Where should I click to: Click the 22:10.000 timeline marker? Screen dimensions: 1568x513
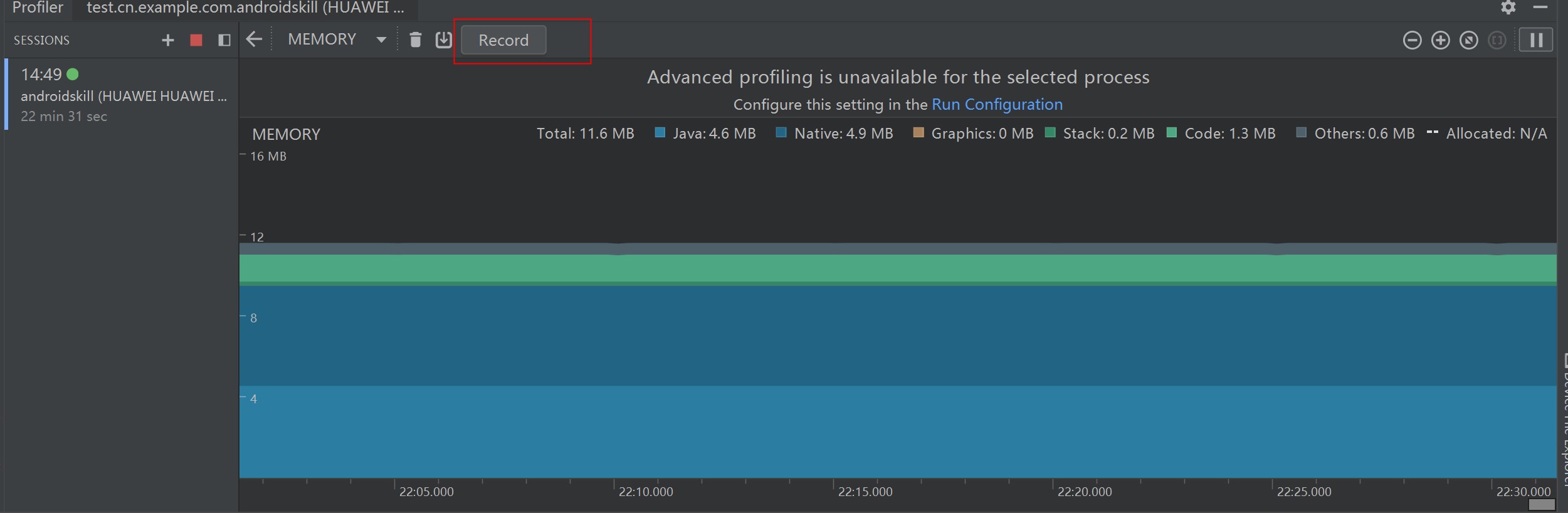point(646,492)
